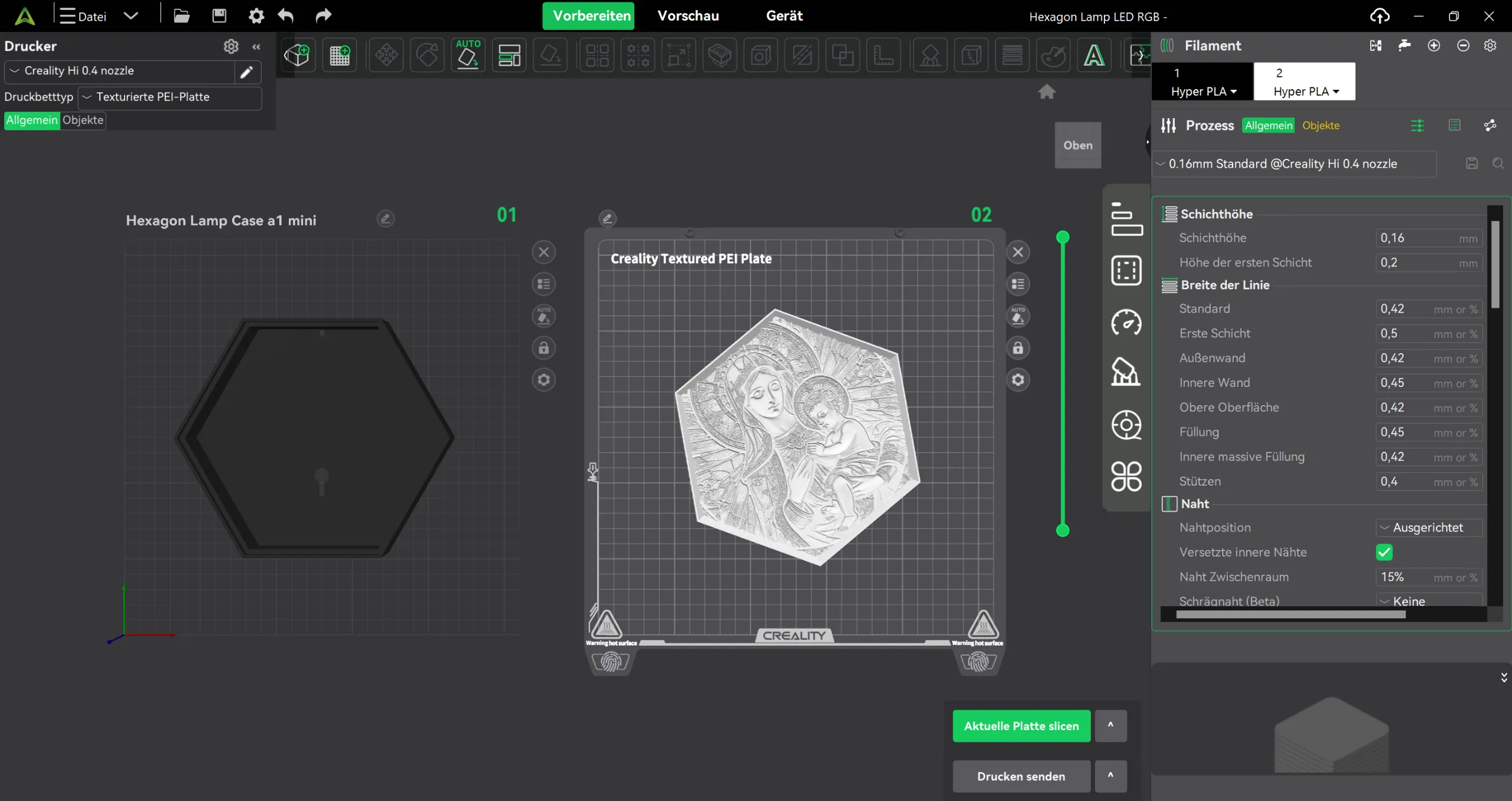The height and width of the screenshot is (801, 1512).
Task: Click the Schichthöhe 0,16 value field
Action: tap(1429, 238)
